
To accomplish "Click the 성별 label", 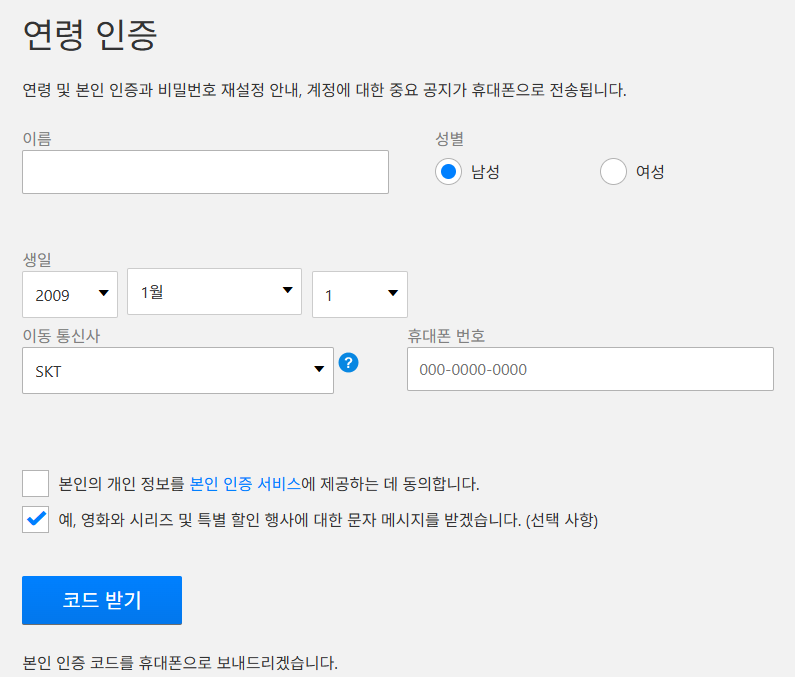I will 450,138.
